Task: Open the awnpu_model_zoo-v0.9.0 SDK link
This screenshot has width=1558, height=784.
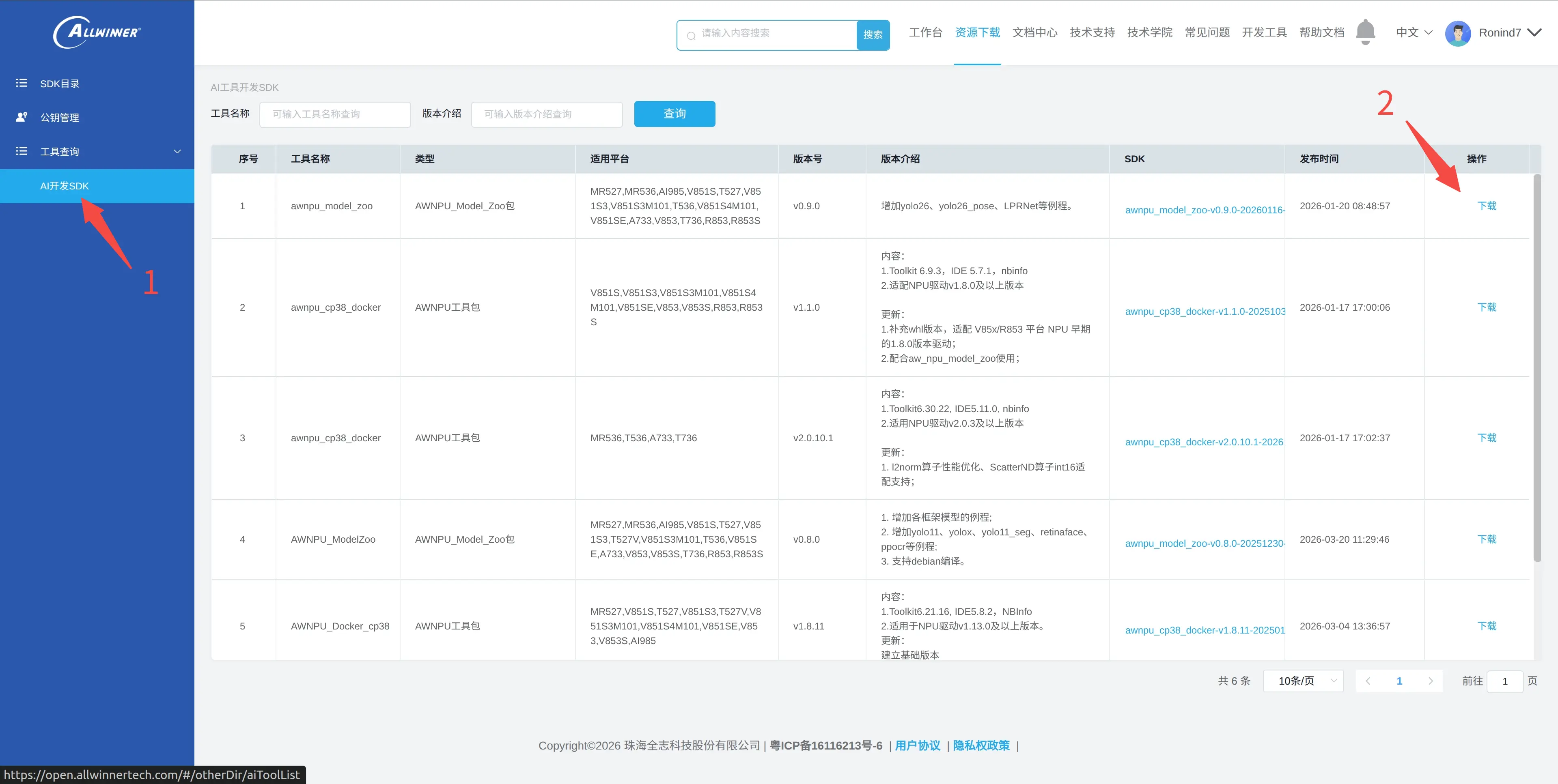Action: [1205, 210]
